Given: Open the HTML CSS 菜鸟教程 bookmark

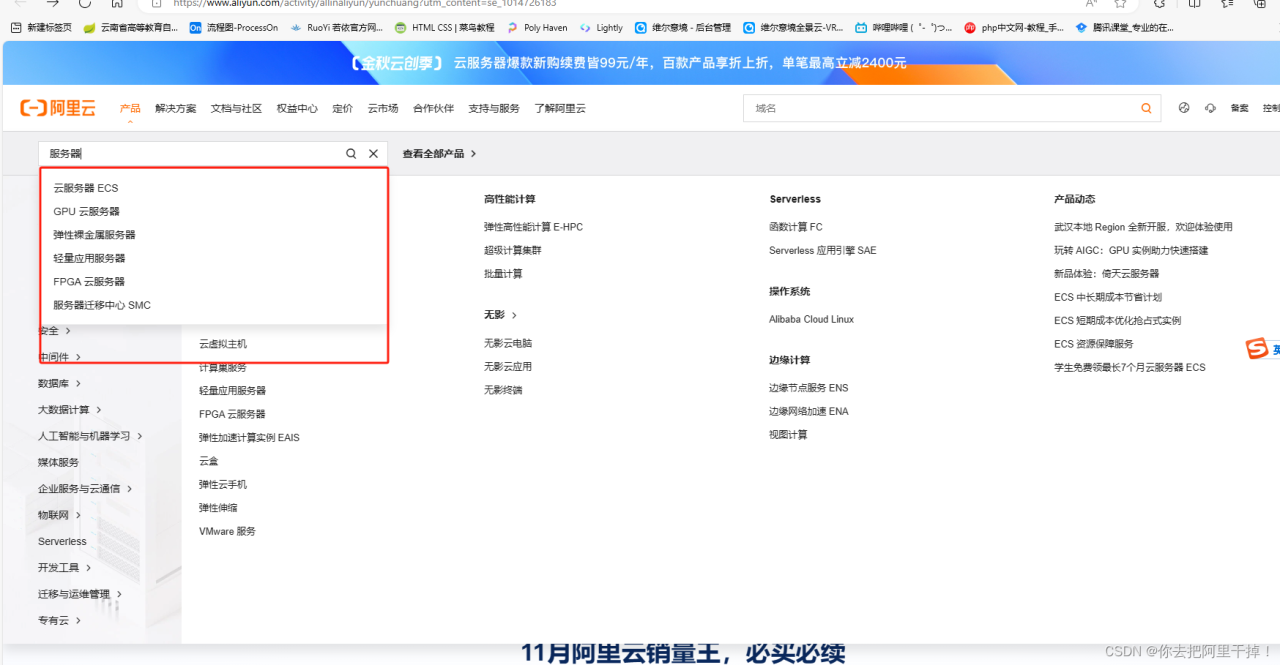Looking at the screenshot, I should pyautogui.click(x=444, y=28).
